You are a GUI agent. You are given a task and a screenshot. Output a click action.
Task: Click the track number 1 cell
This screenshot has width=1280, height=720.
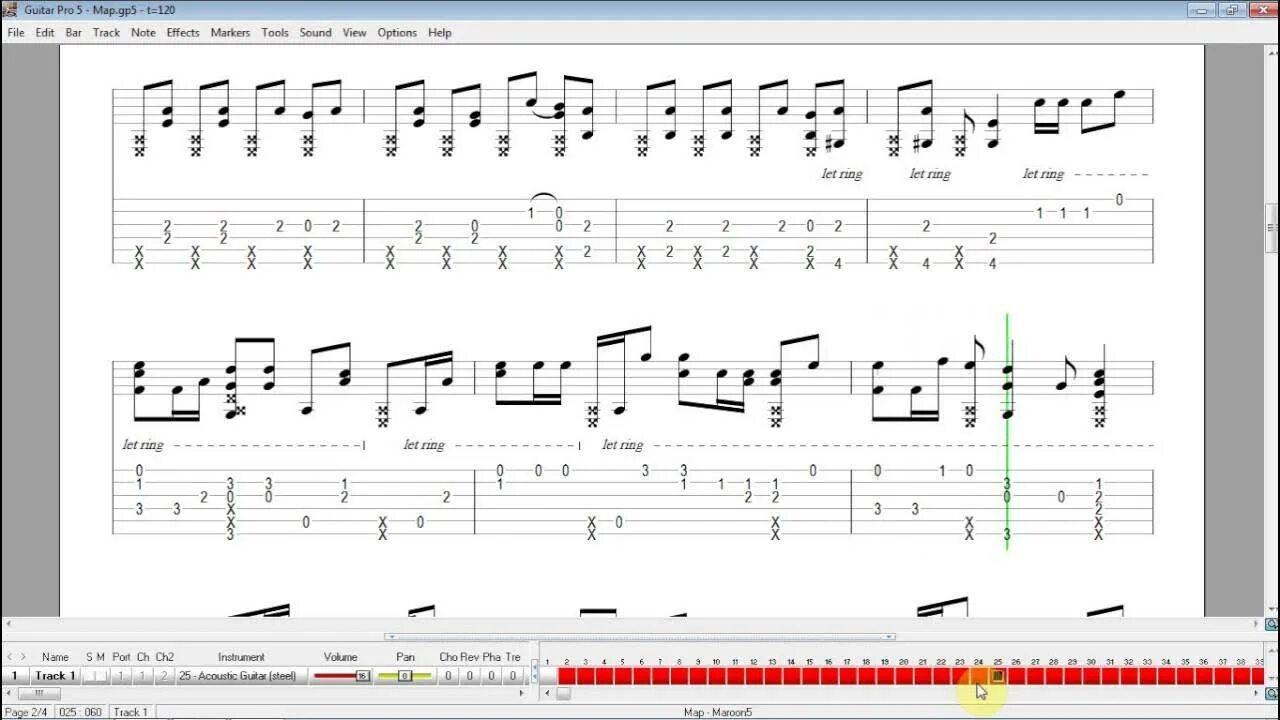pyautogui.click(x=14, y=676)
